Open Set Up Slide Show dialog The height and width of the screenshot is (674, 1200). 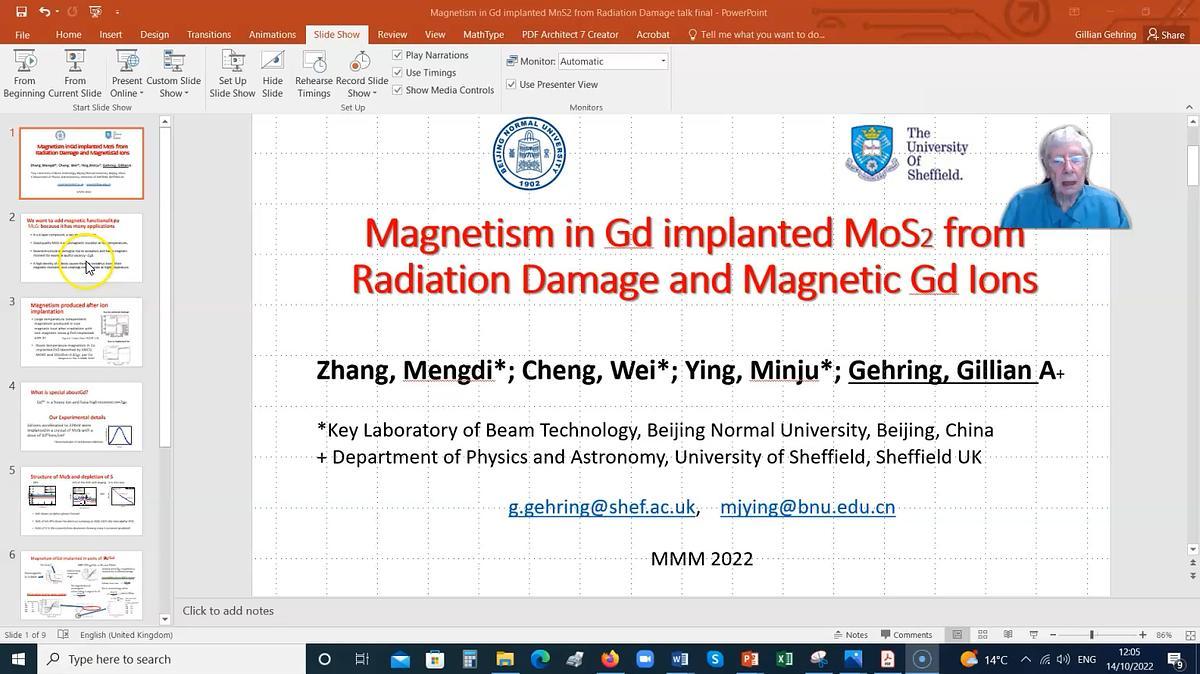point(232,74)
